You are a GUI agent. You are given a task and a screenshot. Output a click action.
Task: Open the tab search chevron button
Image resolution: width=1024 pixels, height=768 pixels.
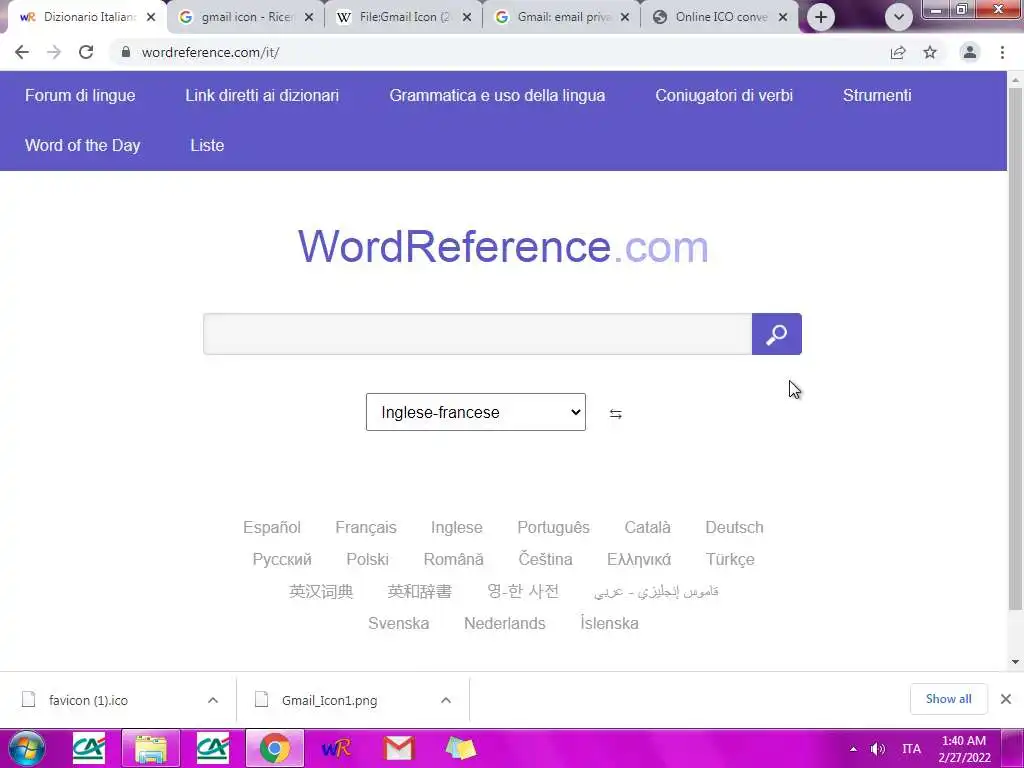899,17
